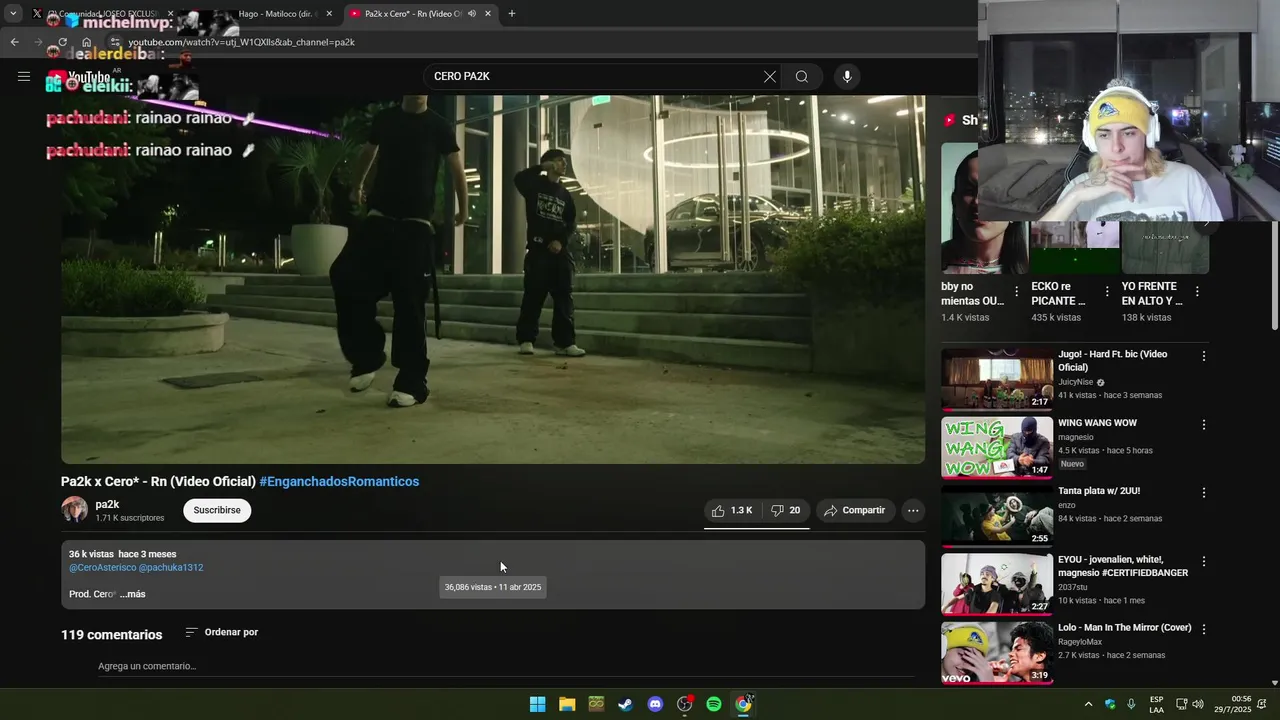
Task: Open Lolo - Man In The Mirror title
Action: [x=1125, y=628]
